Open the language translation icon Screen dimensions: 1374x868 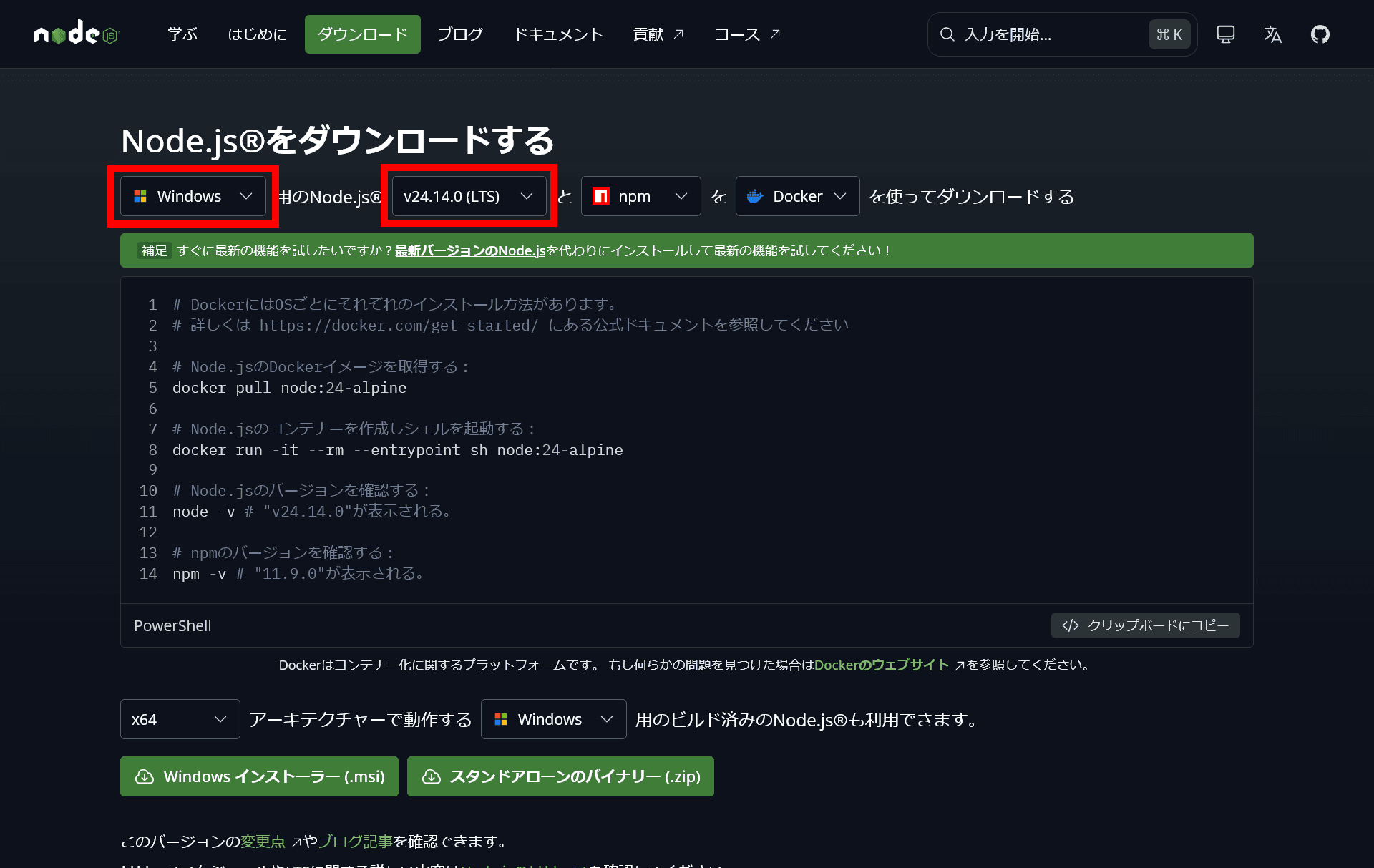click(x=1272, y=34)
